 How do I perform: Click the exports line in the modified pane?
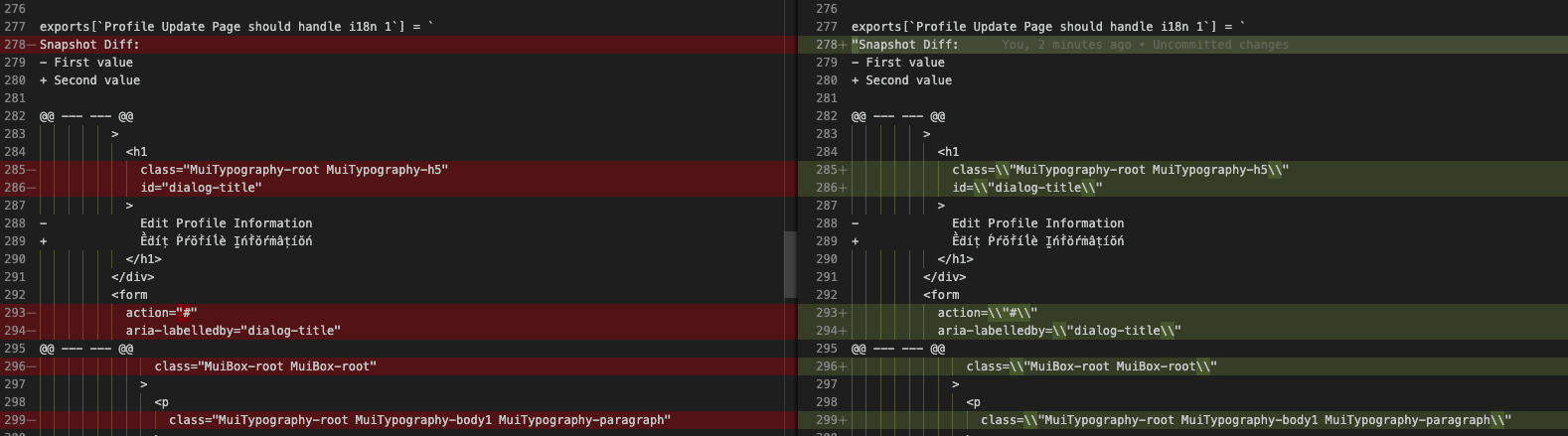[1048, 27]
